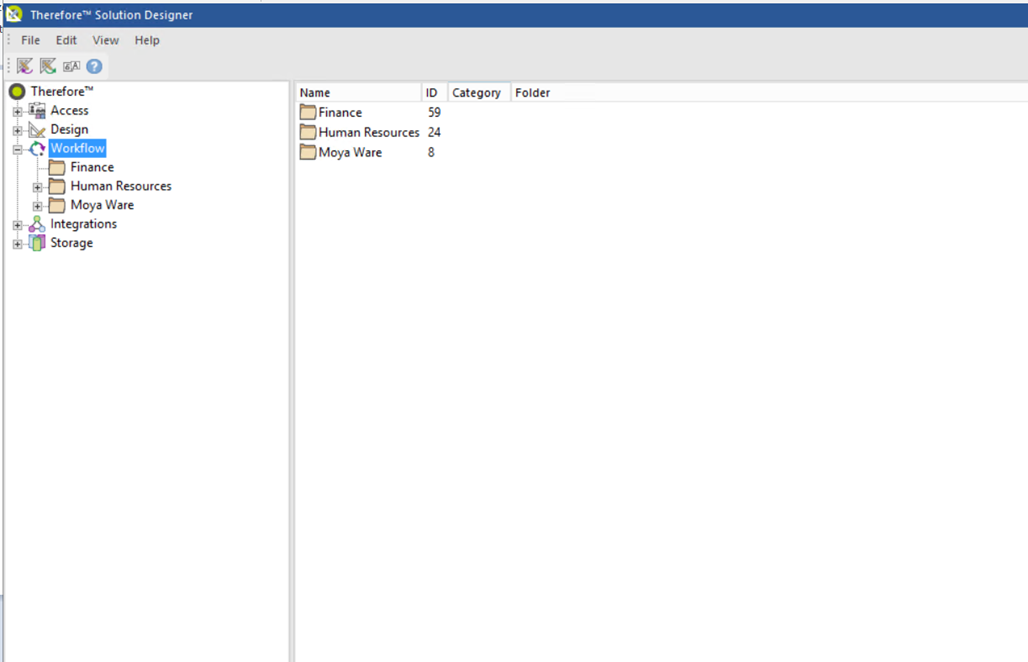
Task: Open the File menu
Action: point(30,40)
